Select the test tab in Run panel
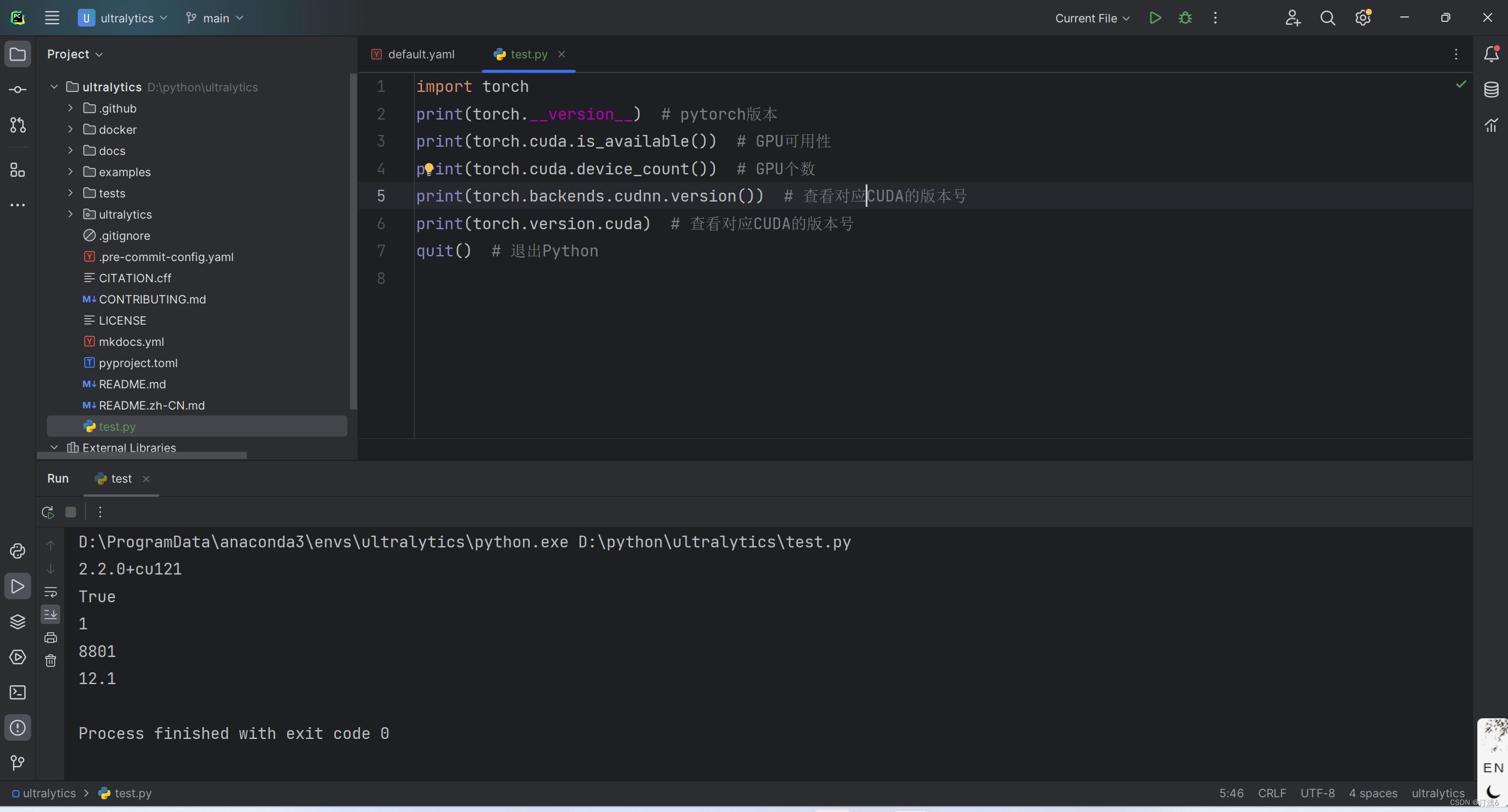 [x=121, y=478]
